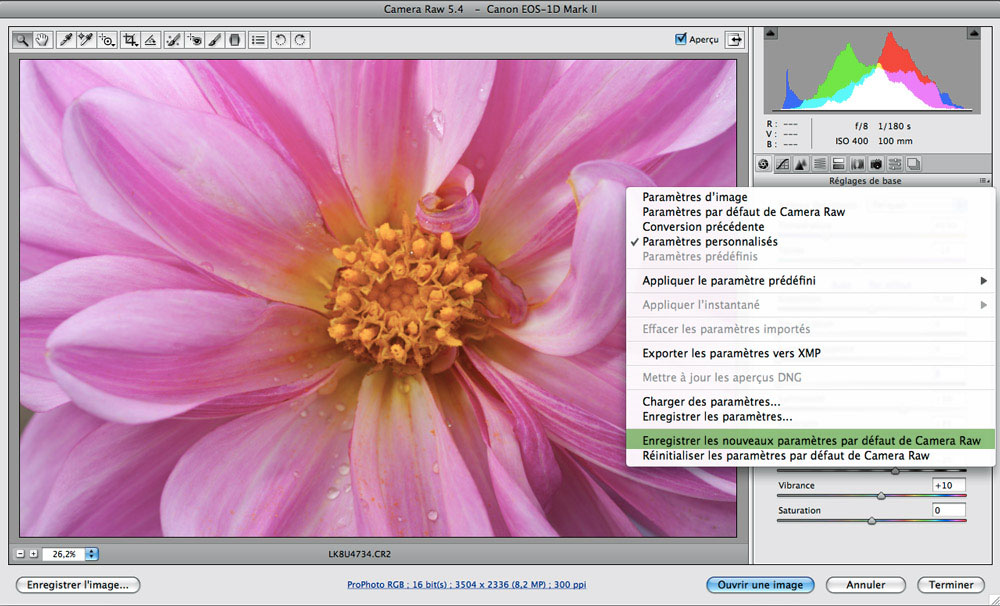The height and width of the screenshot is (606, 1000).
Task: Select the Red Eye Removal tool
Action: pyautogui.click(x=194, y=40)
